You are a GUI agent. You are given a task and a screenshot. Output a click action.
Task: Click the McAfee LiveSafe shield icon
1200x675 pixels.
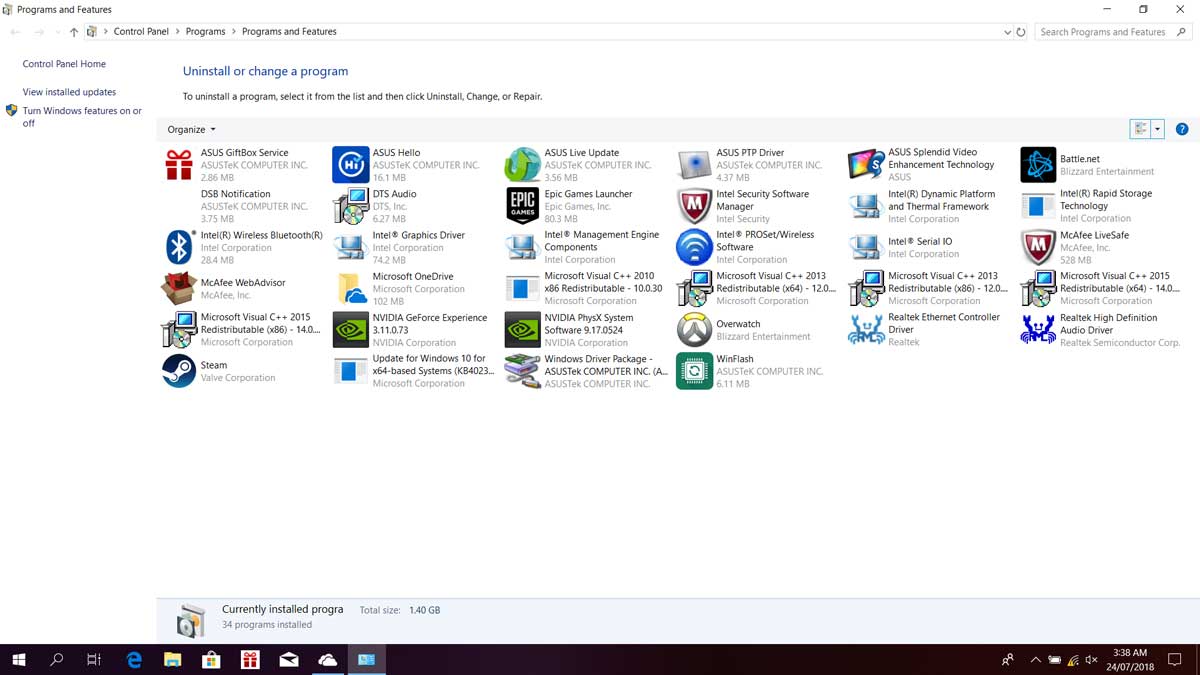(x=1038, y=247)
